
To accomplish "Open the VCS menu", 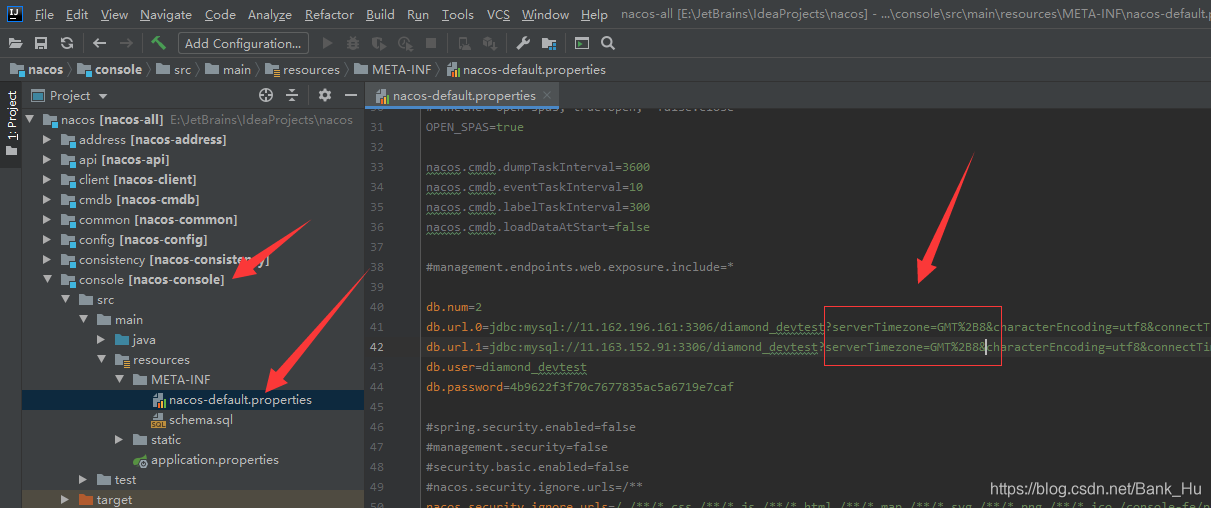I will (498, 14).
